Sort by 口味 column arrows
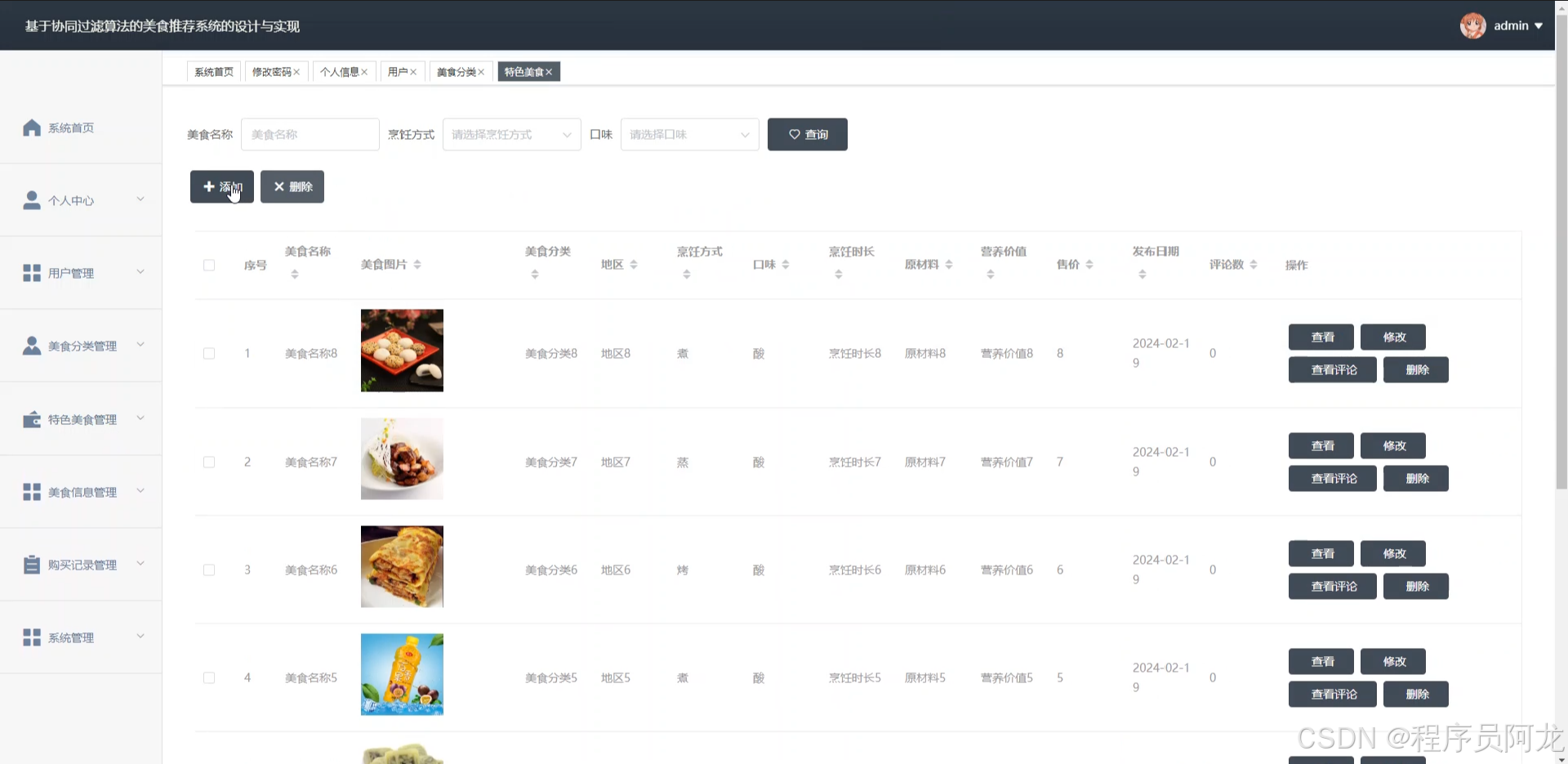Image resolution: width=1568 pixels, height=764 pixels. pyautogui.click(x=786, y=264)
